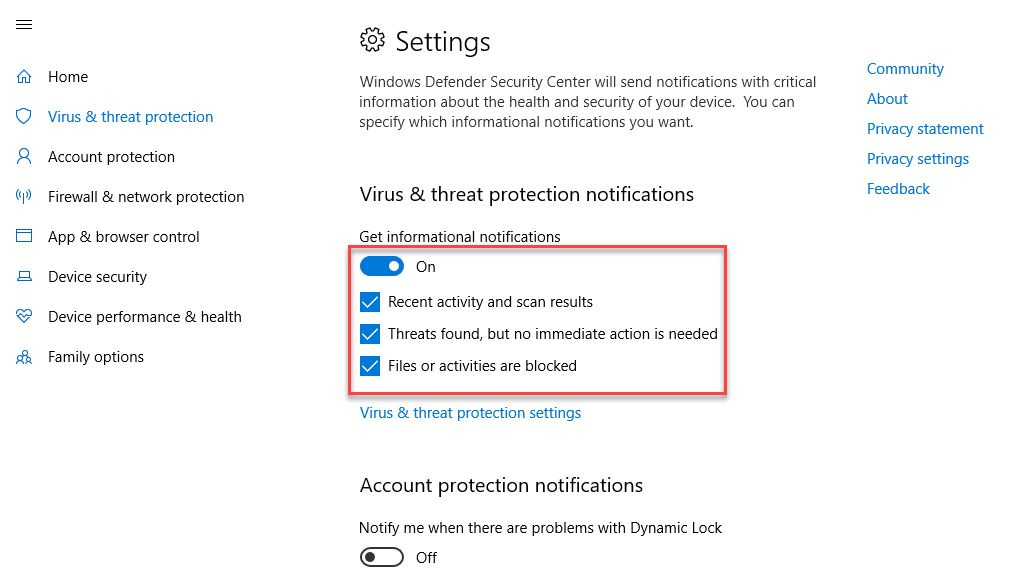This screenshot has height=582, width=1020.
Task: Select Firewall & network protection in sidebar
Action: (146, 197)
